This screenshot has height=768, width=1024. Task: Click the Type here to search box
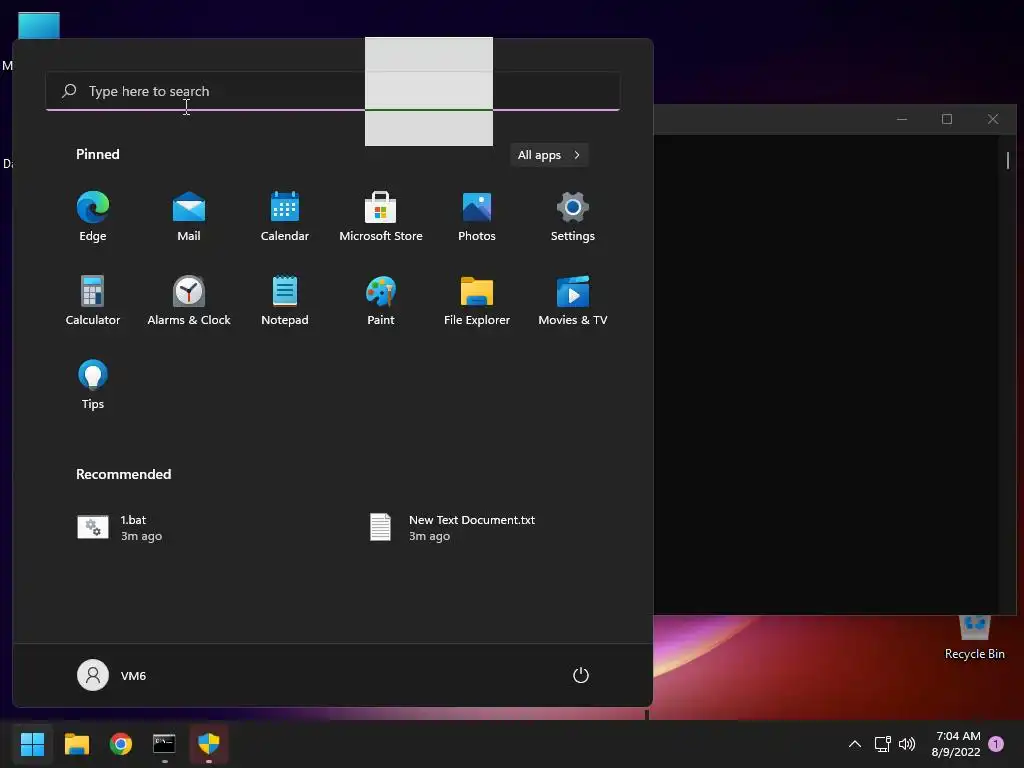332,91
